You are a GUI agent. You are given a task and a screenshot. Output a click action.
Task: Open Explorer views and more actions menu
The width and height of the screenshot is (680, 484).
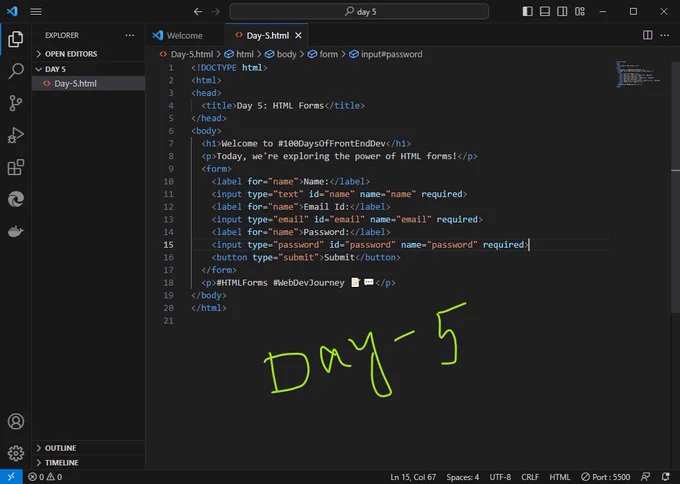click(130, 35)
